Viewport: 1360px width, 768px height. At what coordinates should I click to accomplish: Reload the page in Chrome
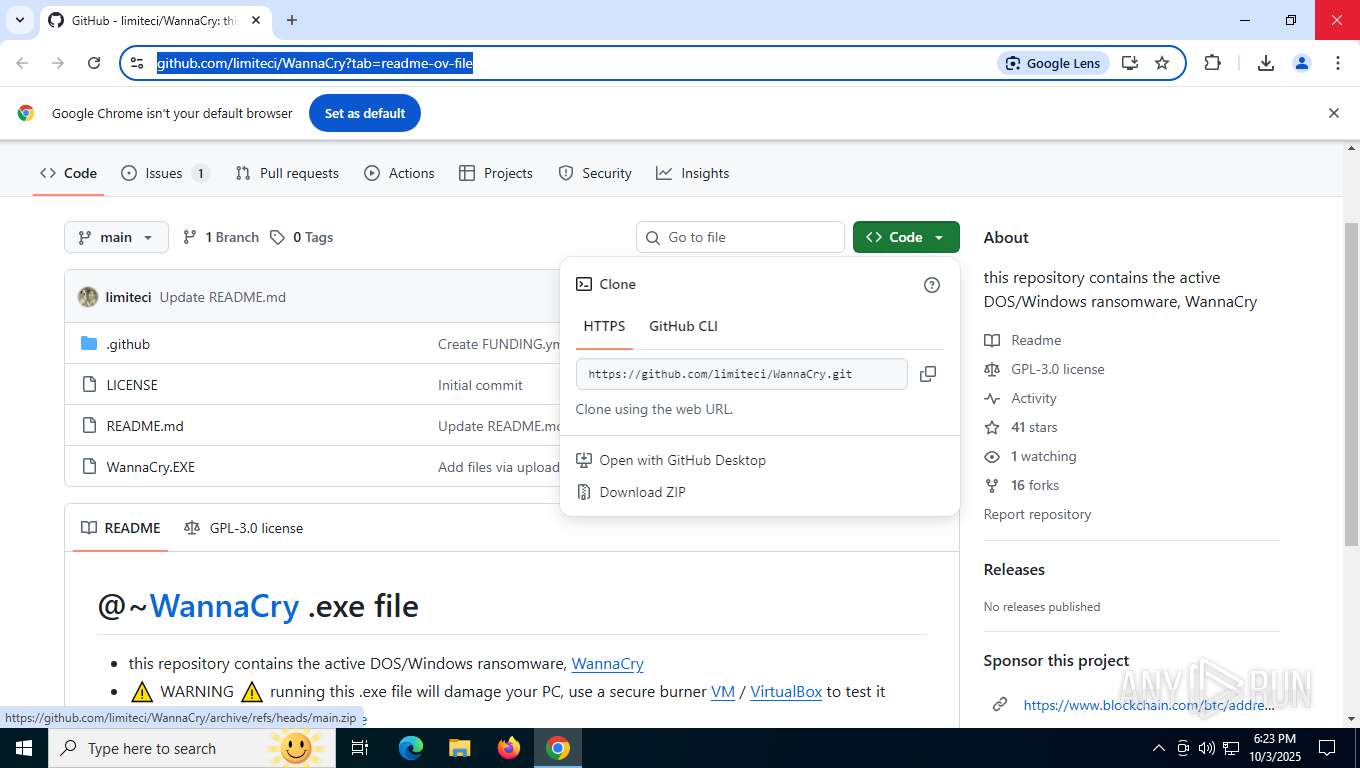coord(94,63)
